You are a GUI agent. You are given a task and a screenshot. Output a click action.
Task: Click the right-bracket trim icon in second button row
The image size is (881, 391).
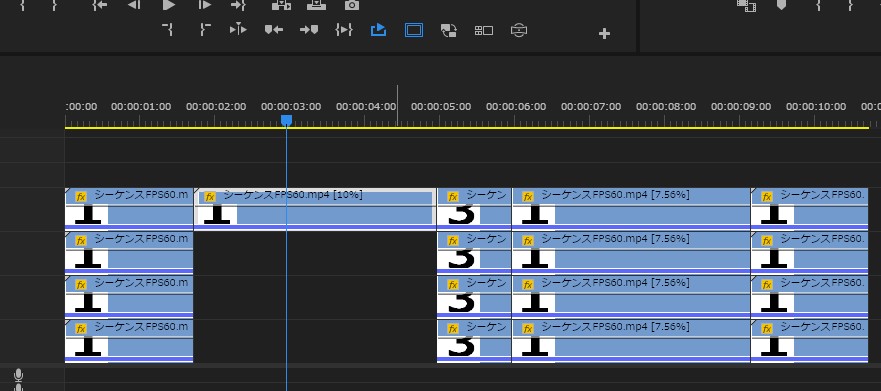click(x=205, y=30)
